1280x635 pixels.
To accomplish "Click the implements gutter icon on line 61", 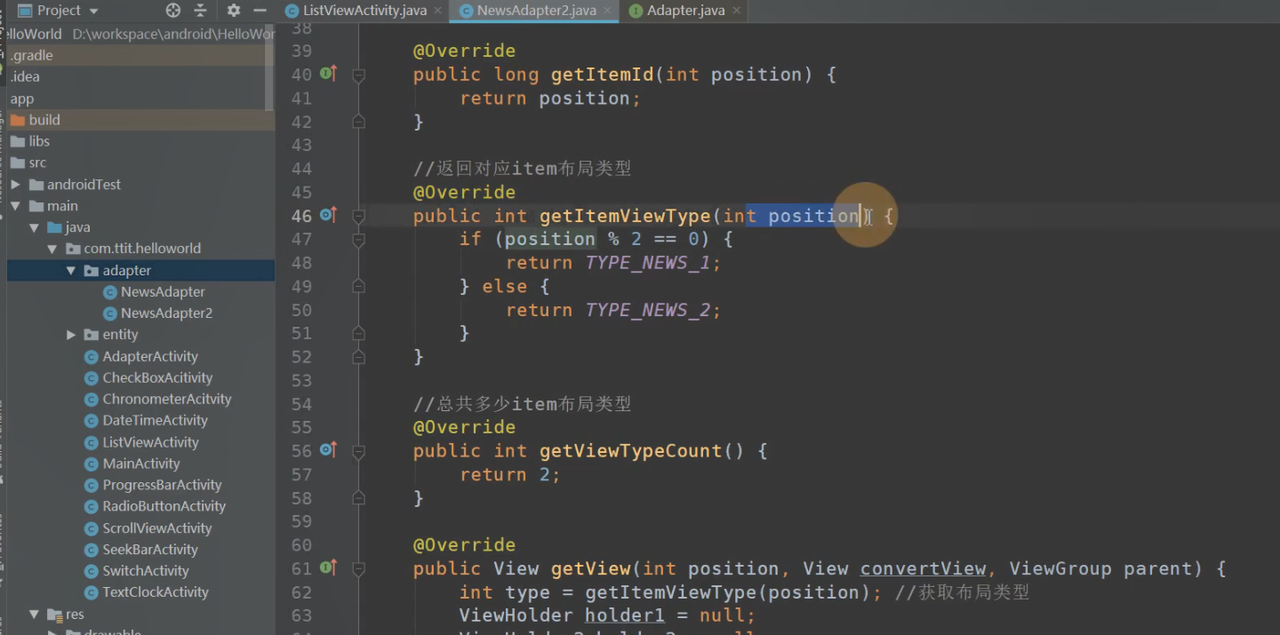I will click(x=328, y=567).
